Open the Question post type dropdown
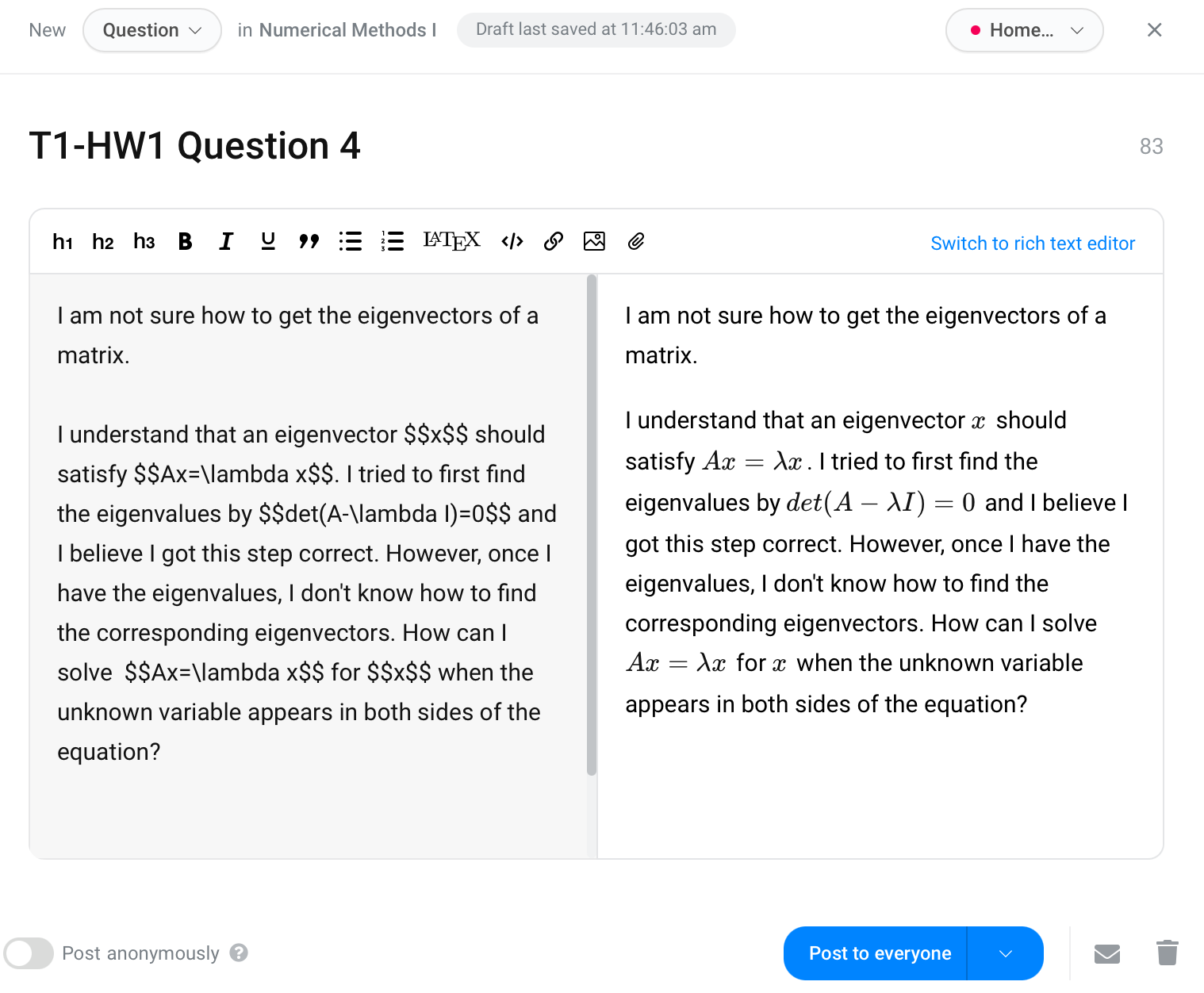Image resolution: width=1204 pixels, height=993 pixels. pyautogui.click(x=151, y=30)
